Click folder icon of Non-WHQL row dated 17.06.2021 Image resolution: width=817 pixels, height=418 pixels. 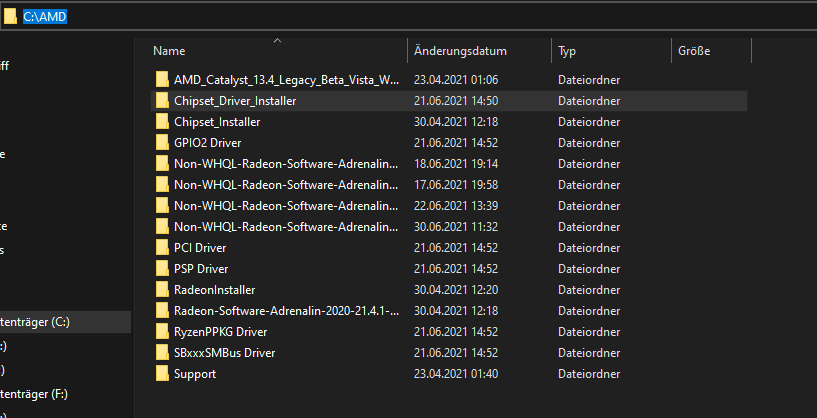[163, 185]
